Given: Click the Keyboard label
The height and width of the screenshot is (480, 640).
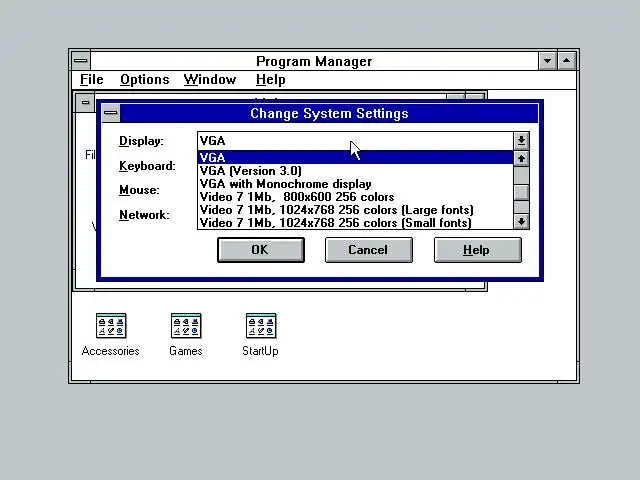Looking at the screenshot, I should 147,166.
